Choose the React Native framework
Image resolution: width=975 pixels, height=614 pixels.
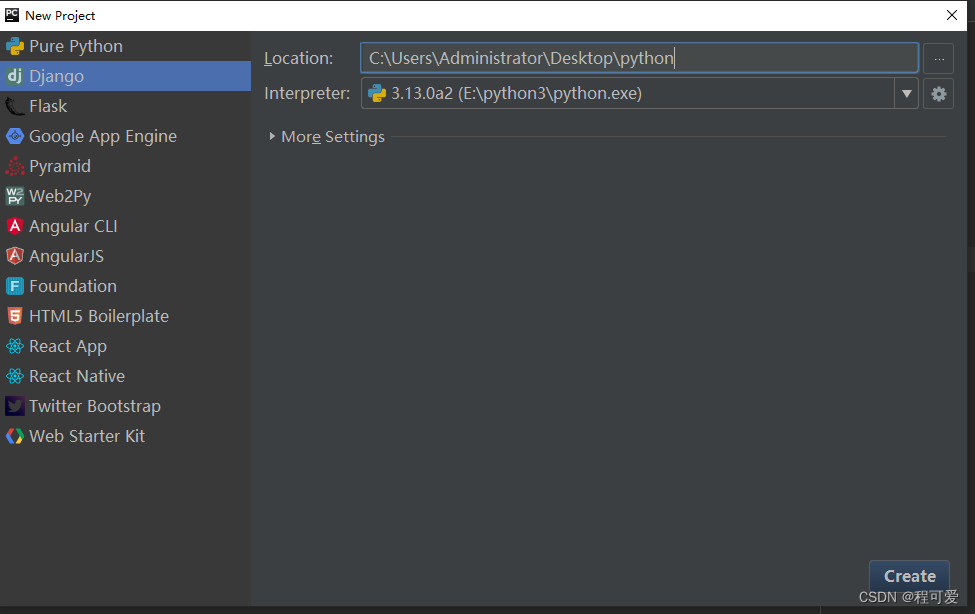(16, 376)
